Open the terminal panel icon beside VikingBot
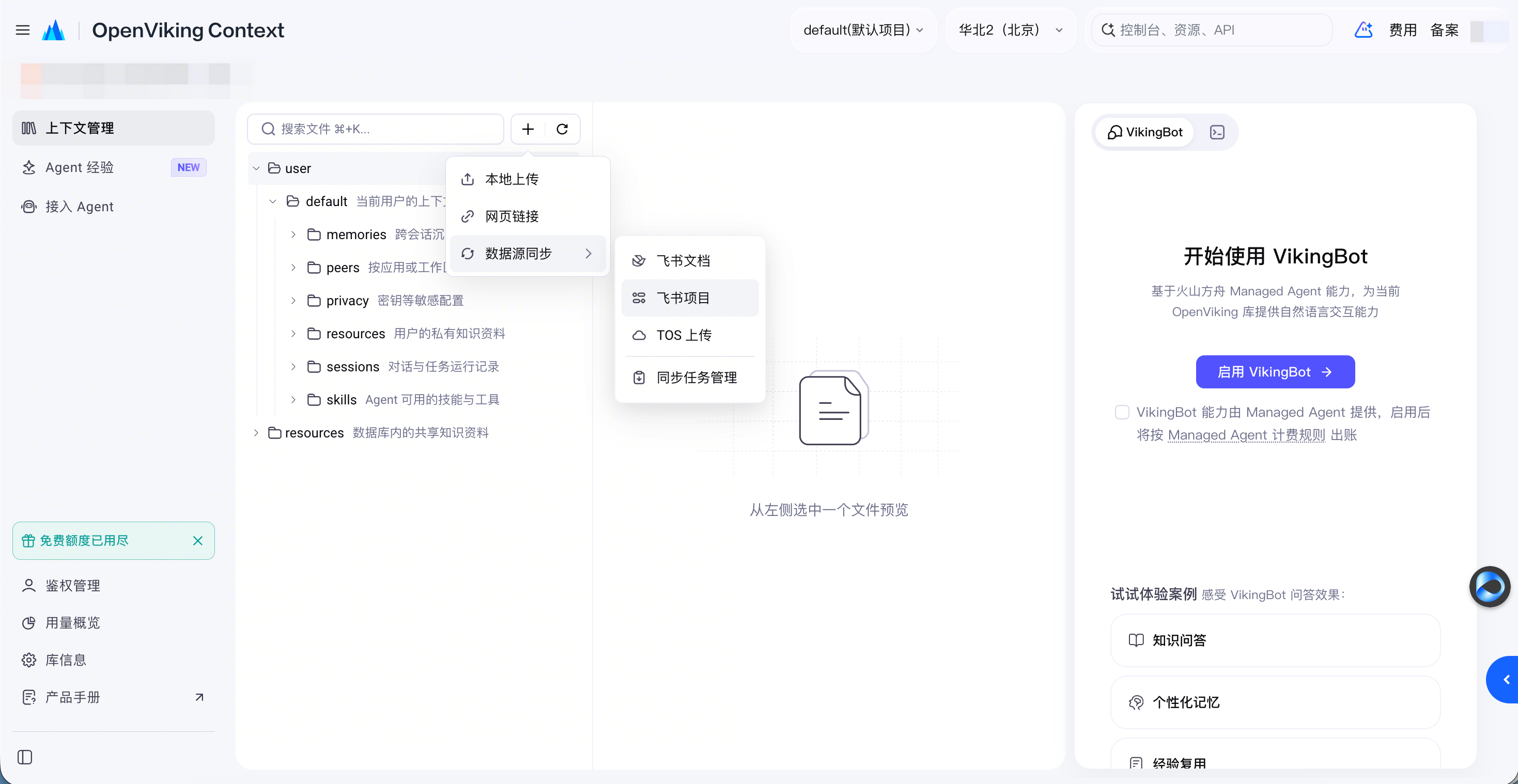This screenshot has height=784, width=1518. pos(1217,132)
